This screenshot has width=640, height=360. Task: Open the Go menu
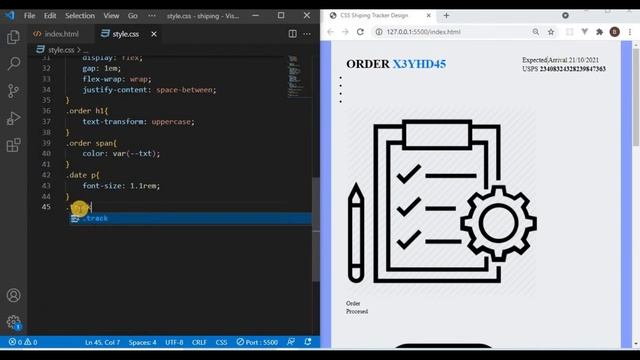click(x=133, y=16)
